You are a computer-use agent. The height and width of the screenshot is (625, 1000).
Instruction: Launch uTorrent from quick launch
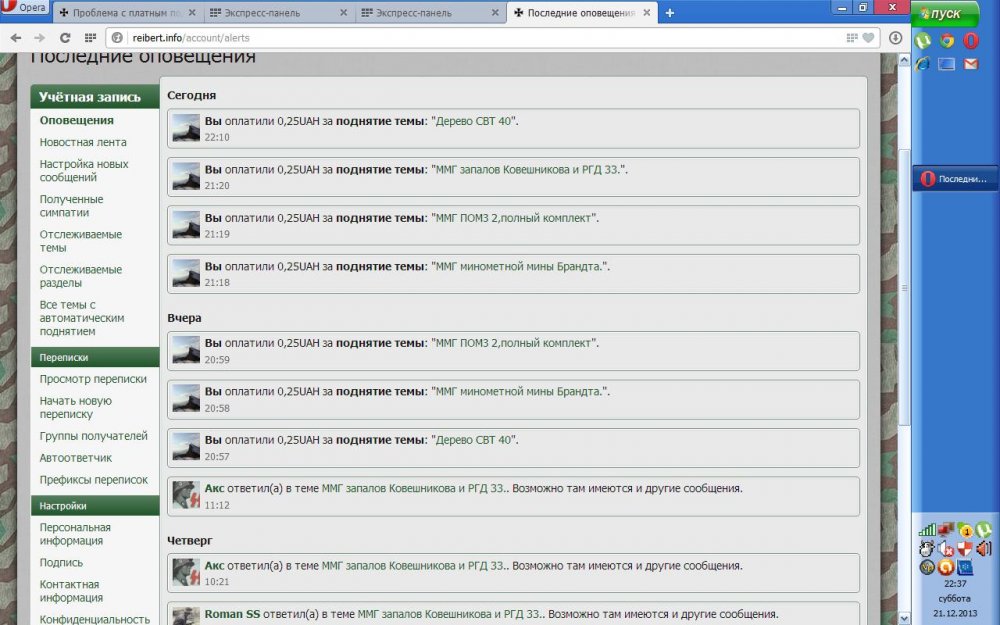[x=923, y=41]
